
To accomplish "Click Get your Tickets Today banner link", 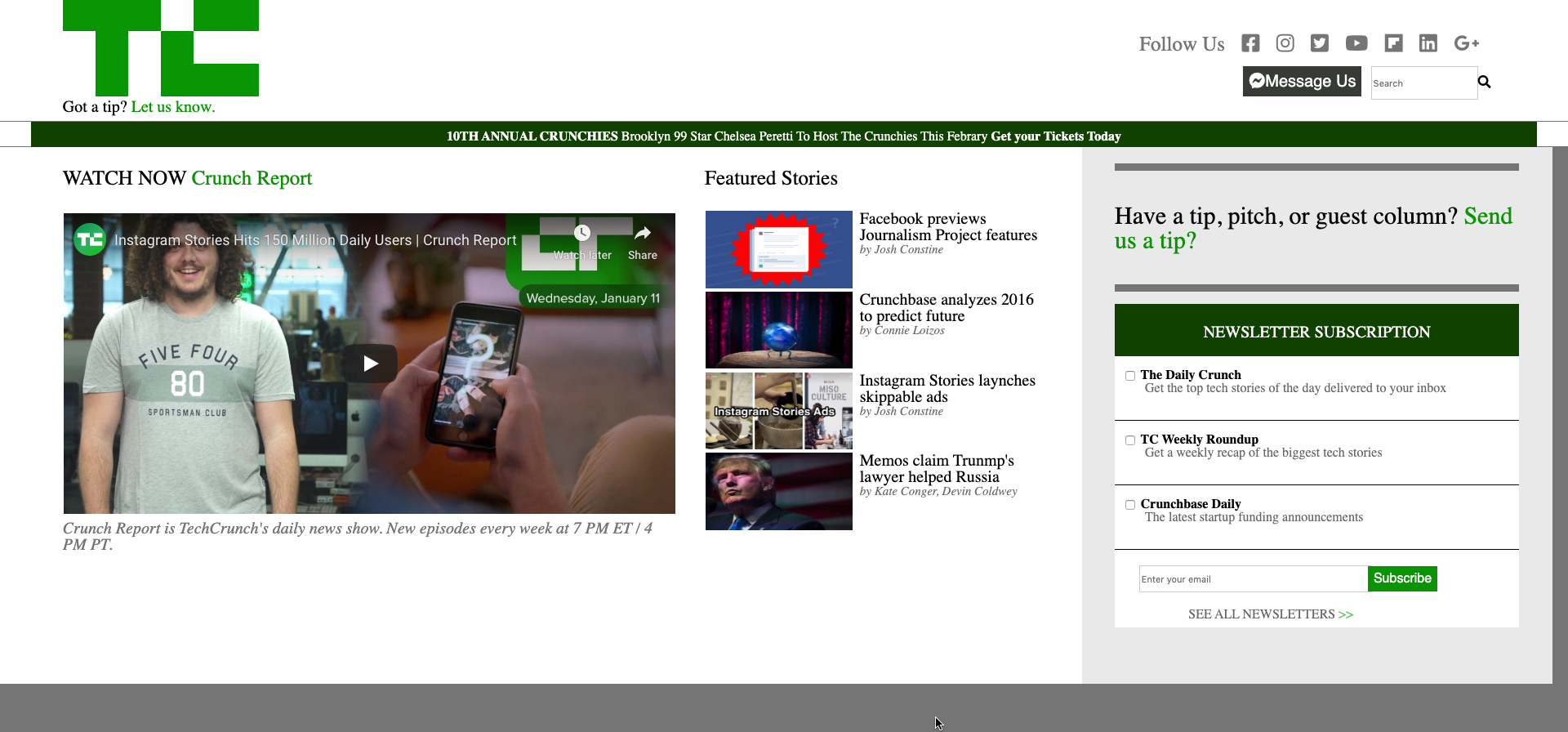I will [1055, 136].
